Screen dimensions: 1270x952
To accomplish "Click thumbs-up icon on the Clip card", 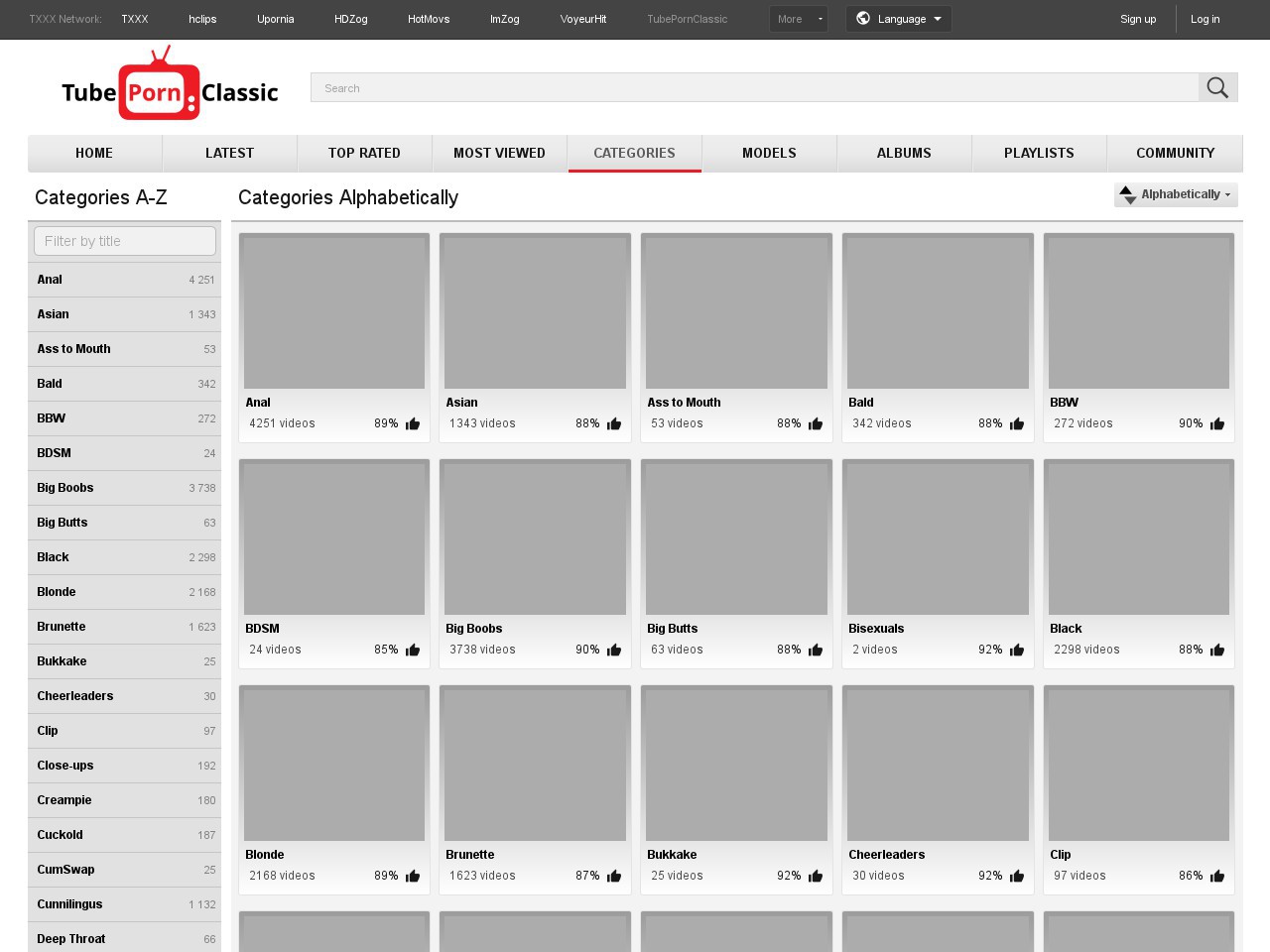I will tap(1217, 877).
